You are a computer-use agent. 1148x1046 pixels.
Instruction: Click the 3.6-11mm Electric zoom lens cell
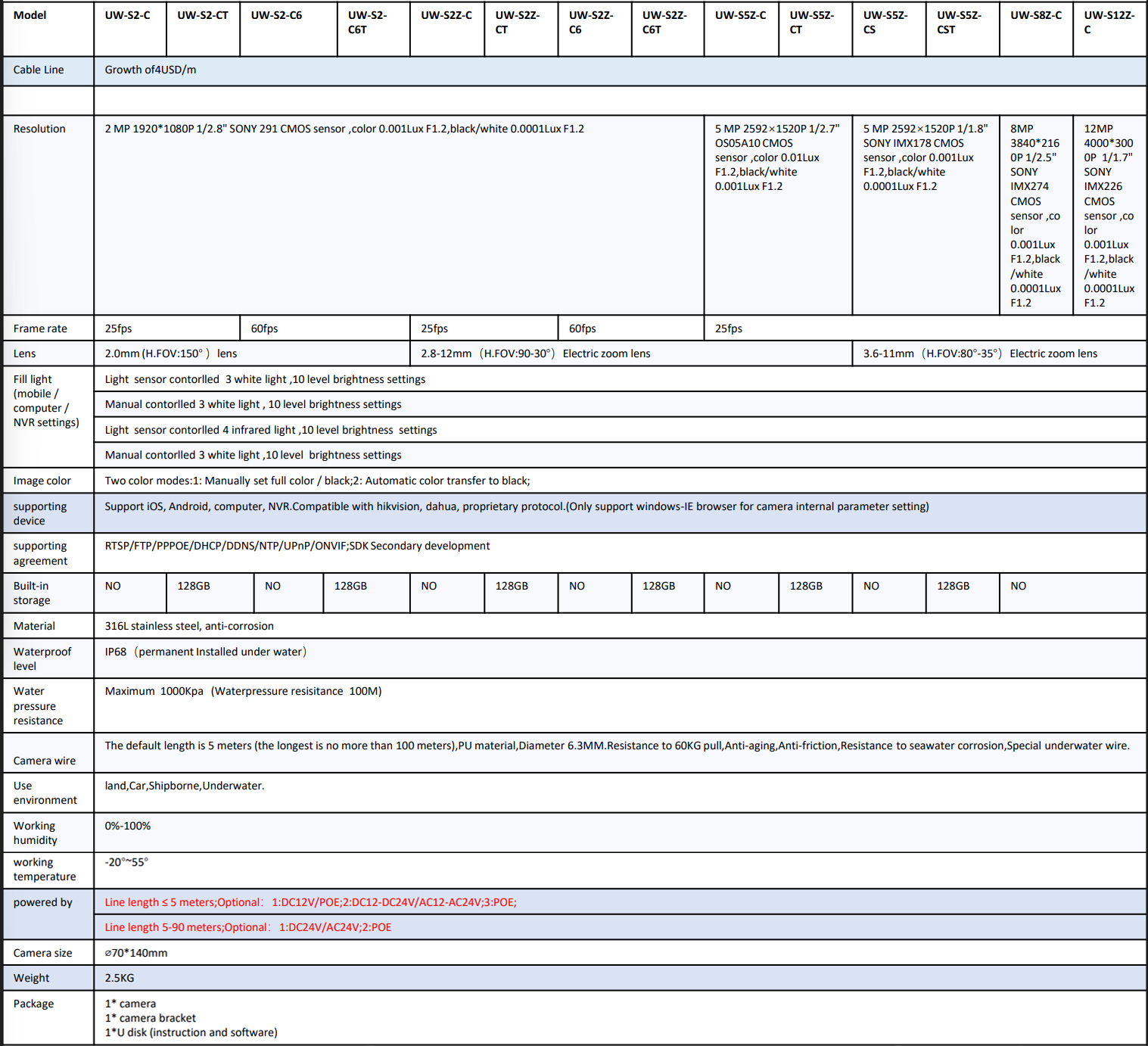(980, 353)
